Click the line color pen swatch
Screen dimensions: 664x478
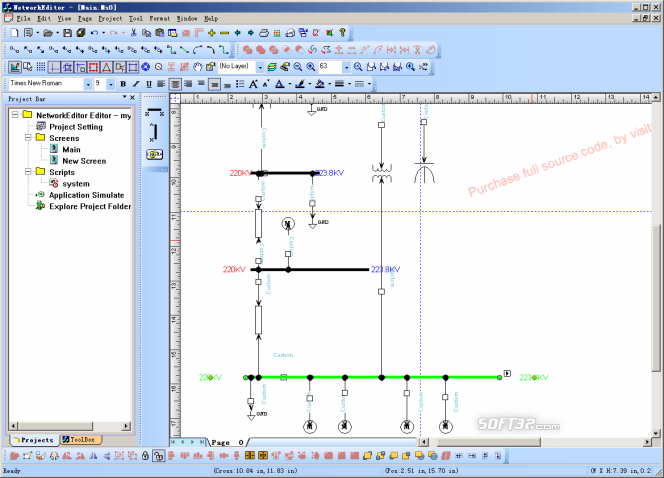point(300,84)
